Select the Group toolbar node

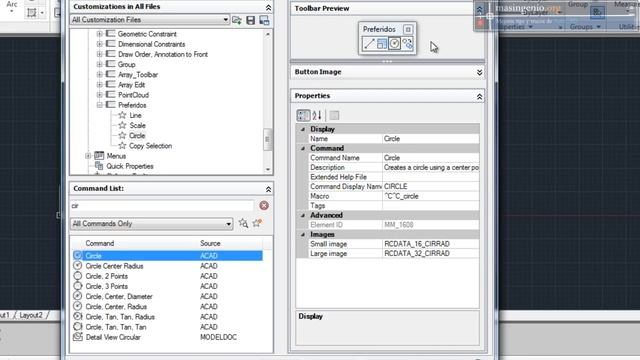pos(127,64)
